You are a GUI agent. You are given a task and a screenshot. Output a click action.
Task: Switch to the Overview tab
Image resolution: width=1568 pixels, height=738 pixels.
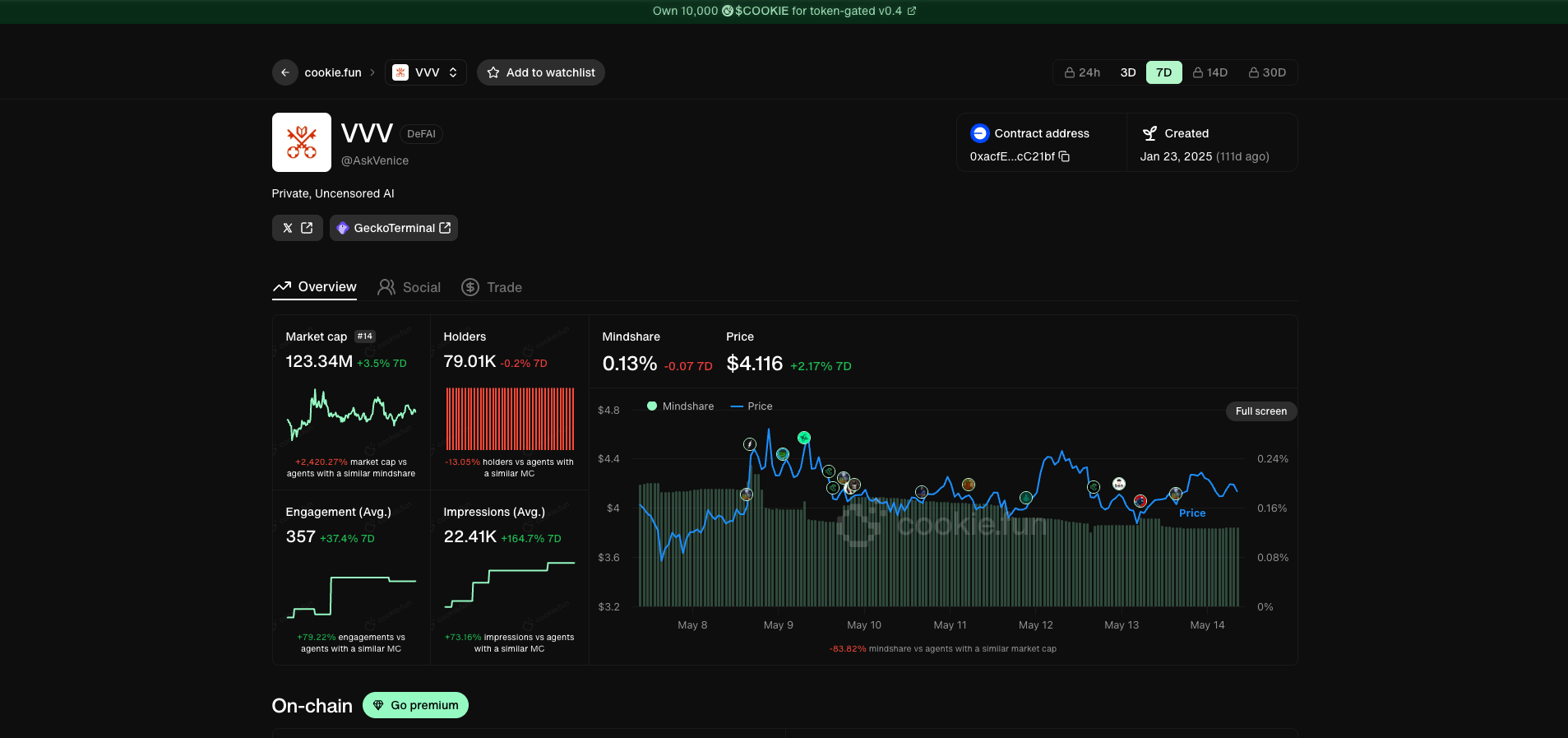point(314,286)
